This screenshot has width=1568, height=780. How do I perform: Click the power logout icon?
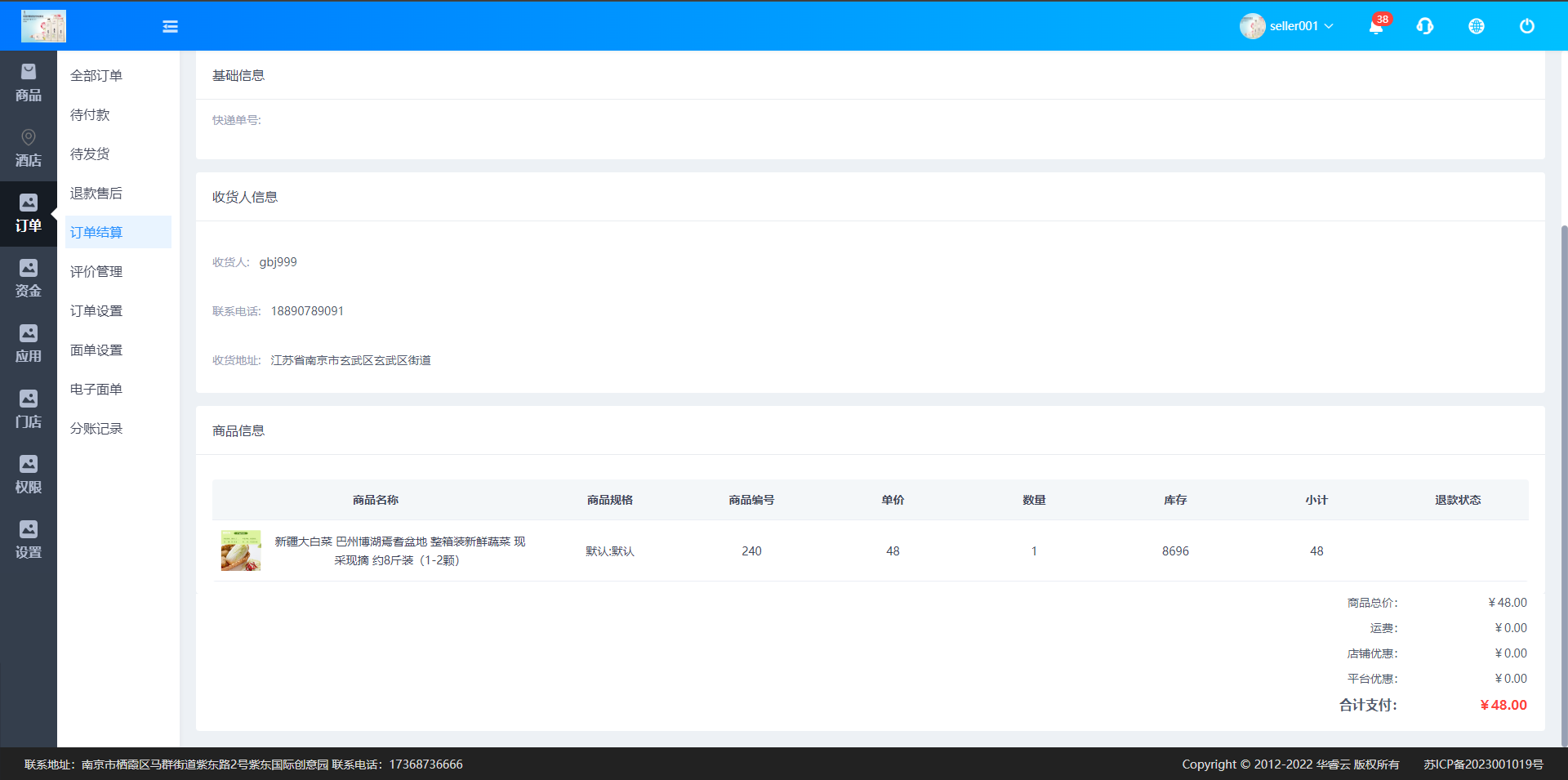pyautogui.click(x=1526, y=26)
